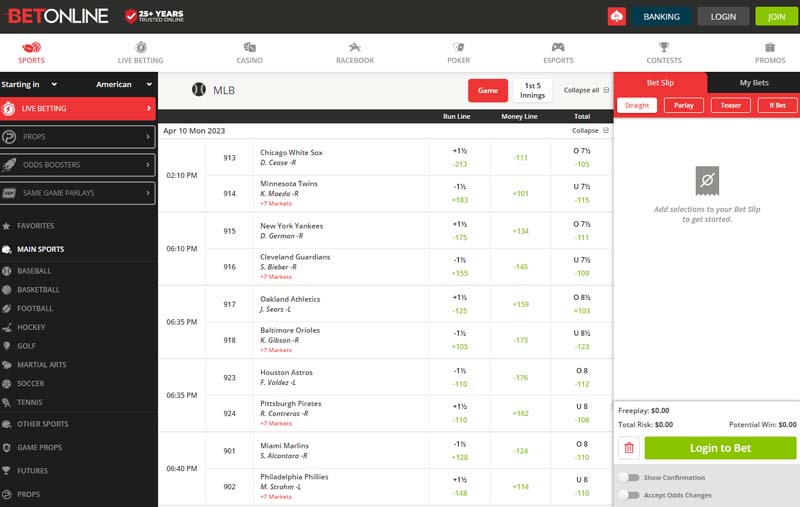Click the trash icon in bet slip
The height and width of the screenshot is (507, 800).
point(629,448)
